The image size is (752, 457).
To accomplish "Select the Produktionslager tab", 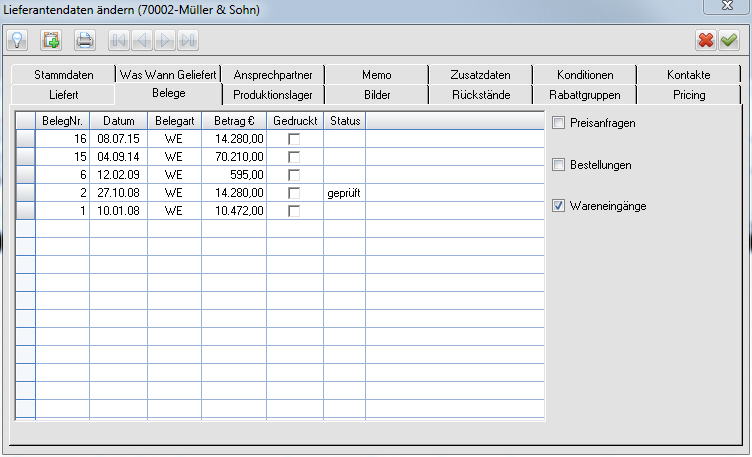I will coord(273,95).
